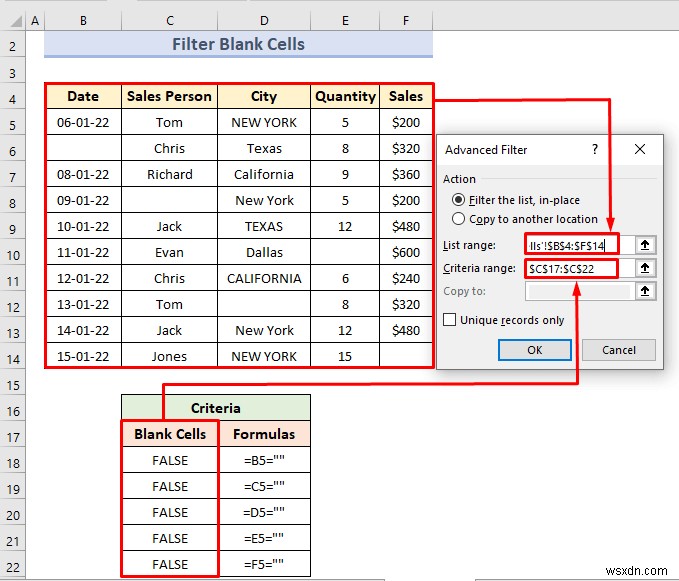The height and width of the screenshot is (581, 679).
Task: Select the $360 sales cell
Action: coord(406,174)
